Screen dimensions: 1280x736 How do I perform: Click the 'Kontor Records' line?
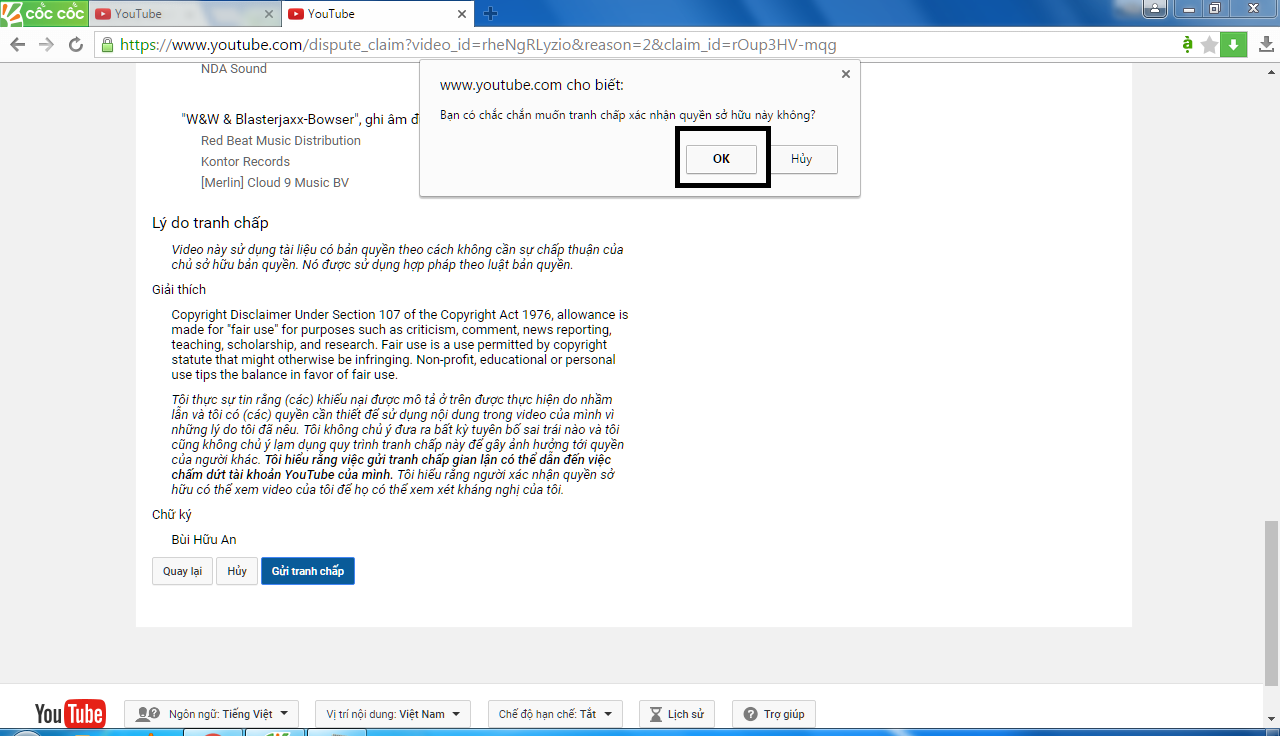pyautogui.click(x=245, y=162)
